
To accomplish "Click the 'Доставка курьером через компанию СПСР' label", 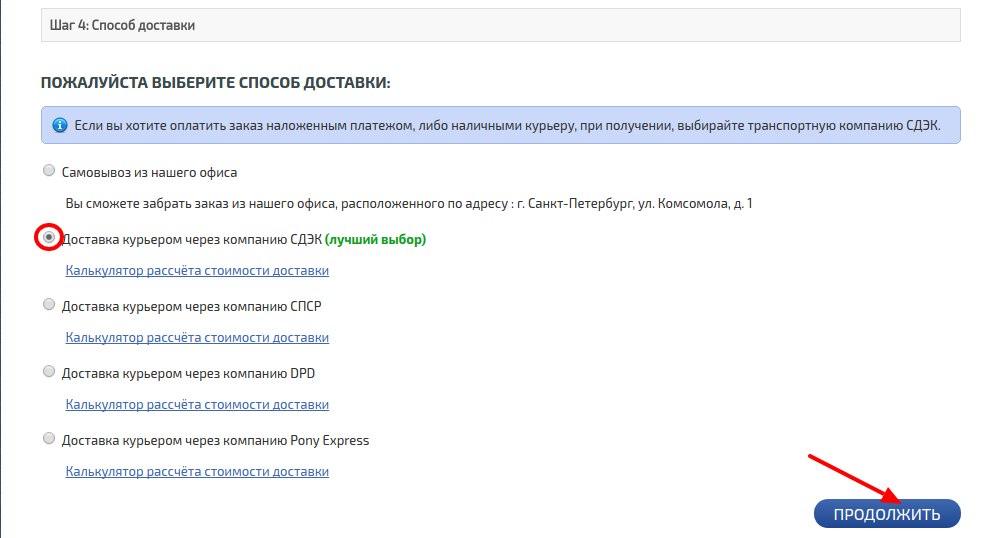I will 191,306.
